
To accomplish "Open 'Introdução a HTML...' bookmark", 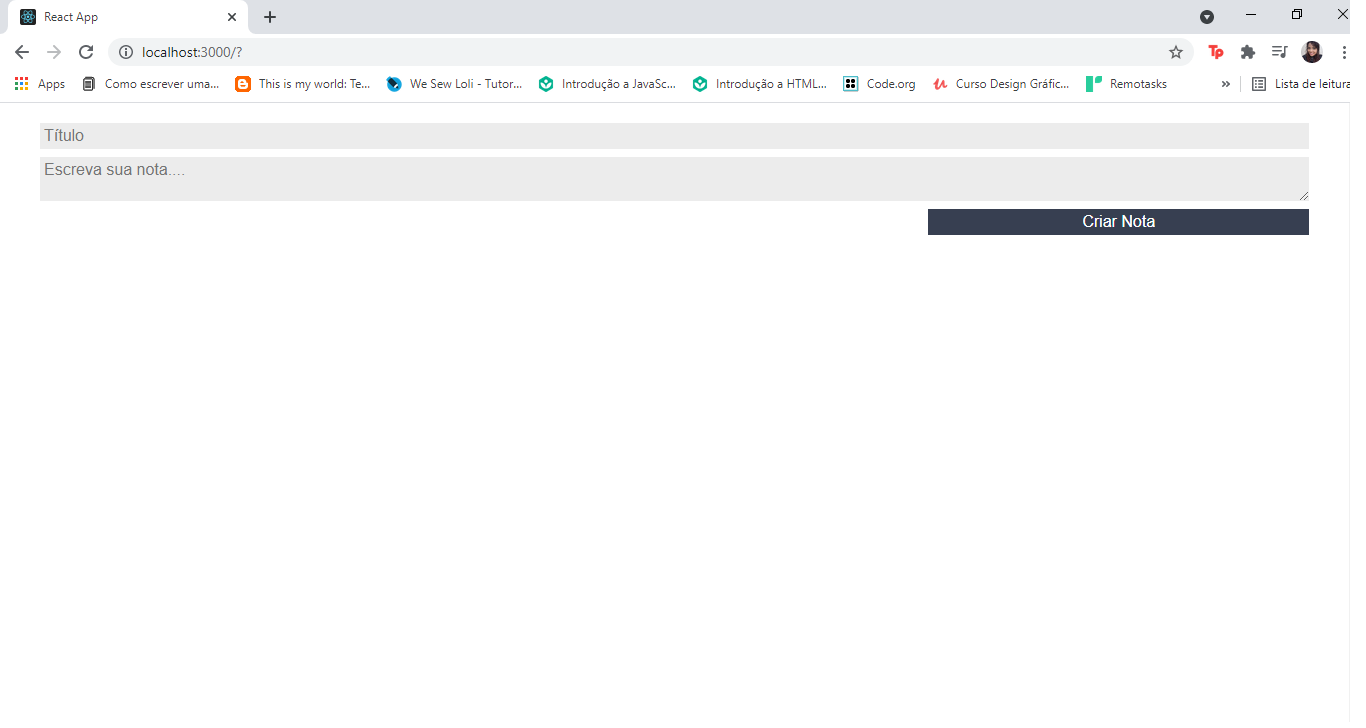I will [761, 84].
